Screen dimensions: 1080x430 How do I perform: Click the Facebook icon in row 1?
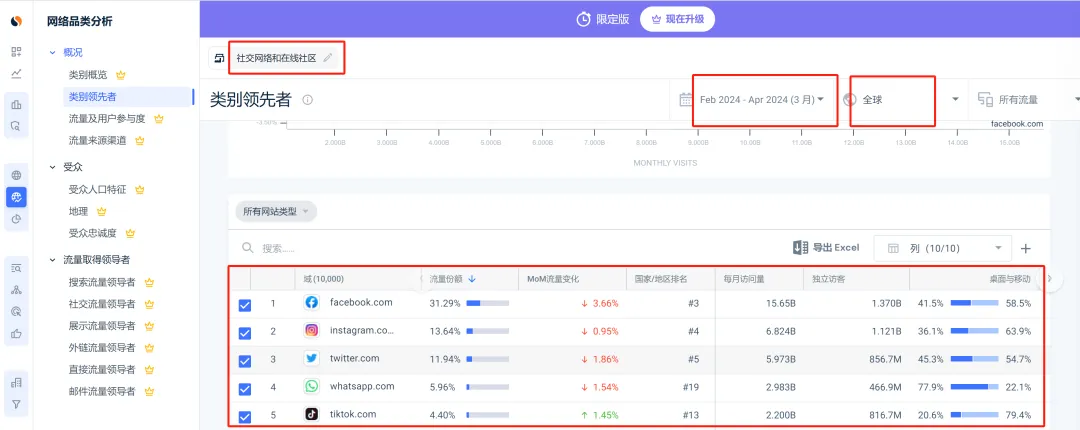pos(311,302)
